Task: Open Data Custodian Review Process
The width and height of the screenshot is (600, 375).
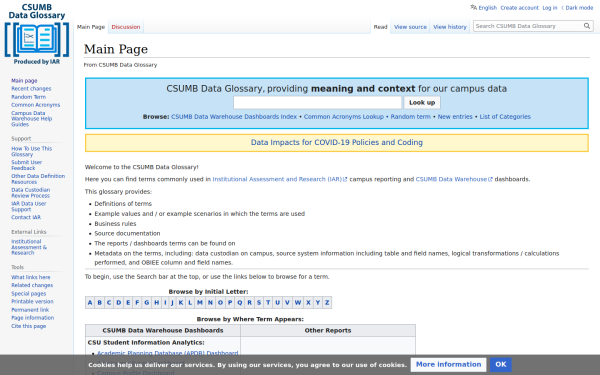Action: 31,193
